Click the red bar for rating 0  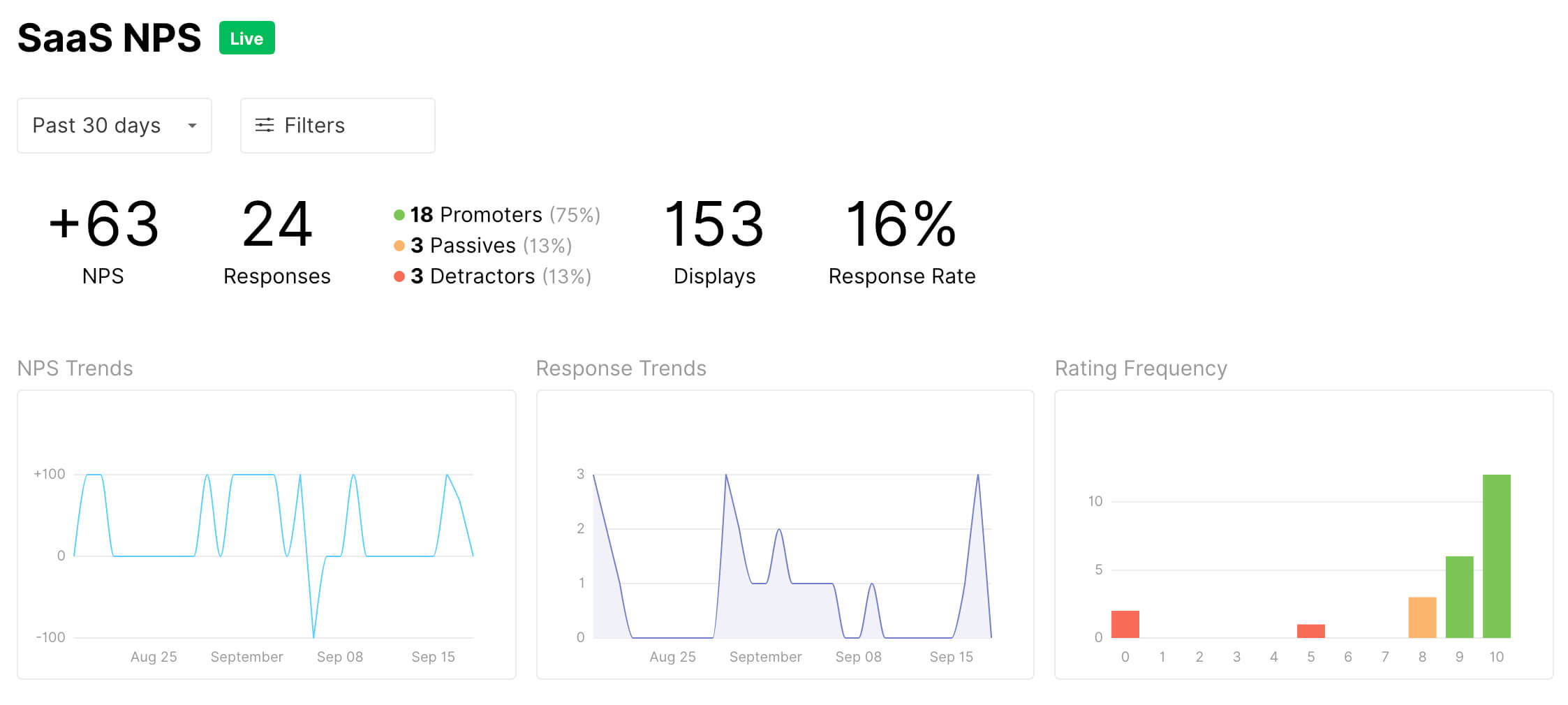1125,624
